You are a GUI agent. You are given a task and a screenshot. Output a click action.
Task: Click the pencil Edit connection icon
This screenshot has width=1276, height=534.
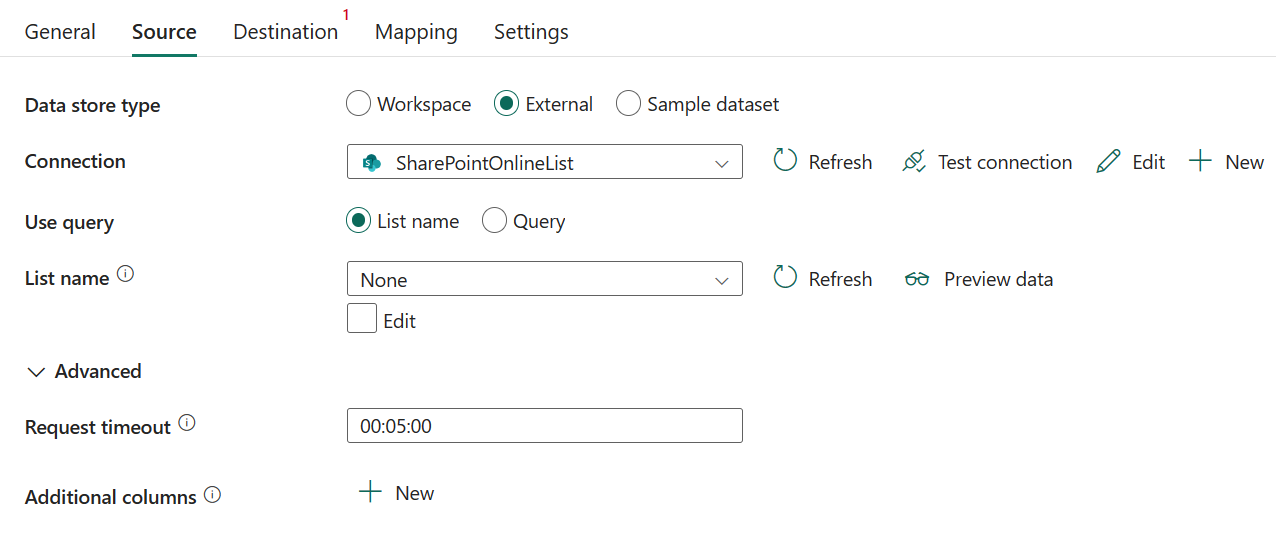pos(1108,161)
